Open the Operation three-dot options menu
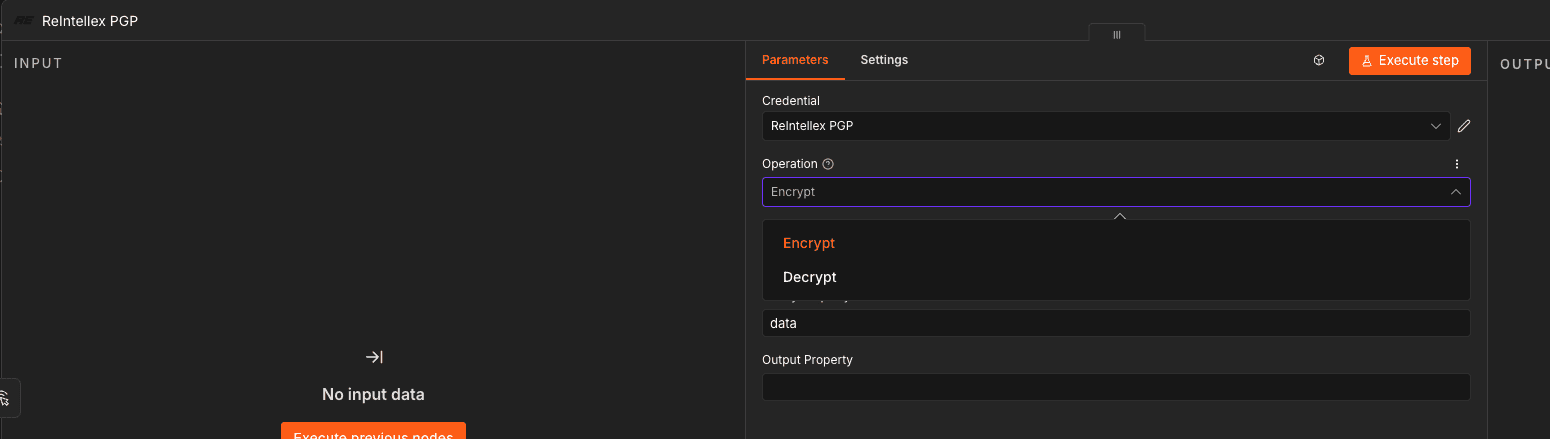Viewport: 1550px width, 439px height. click(1457, 164)
